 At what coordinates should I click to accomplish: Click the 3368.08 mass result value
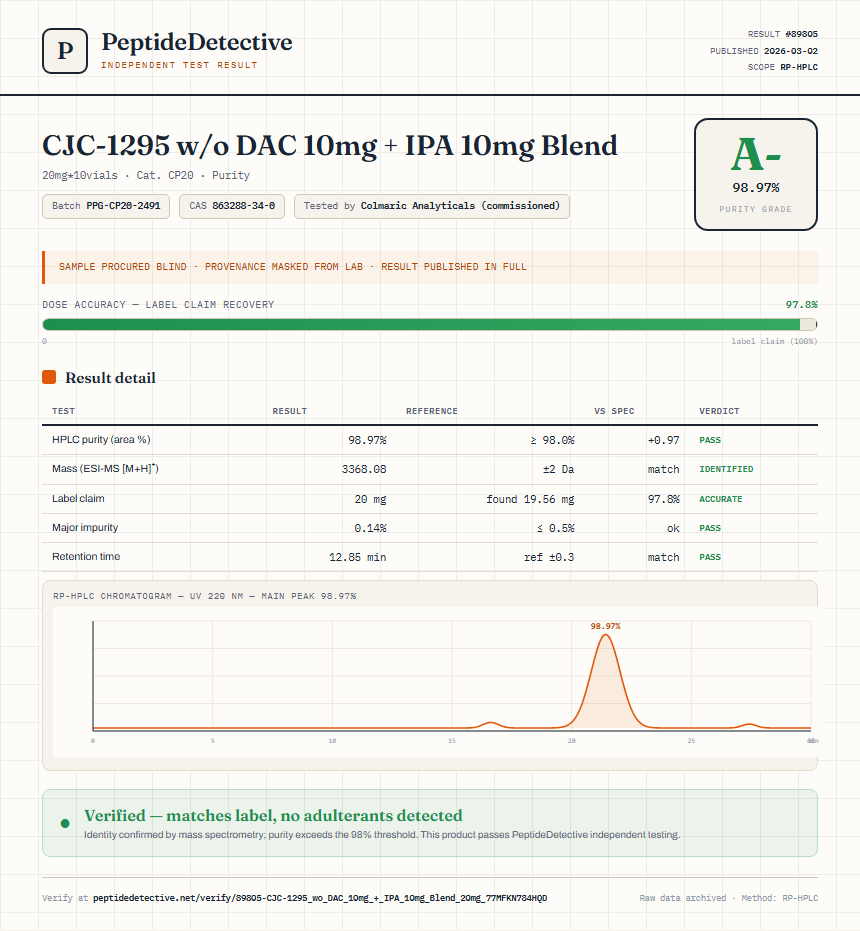pyautogui.click(x=363, y=469)
